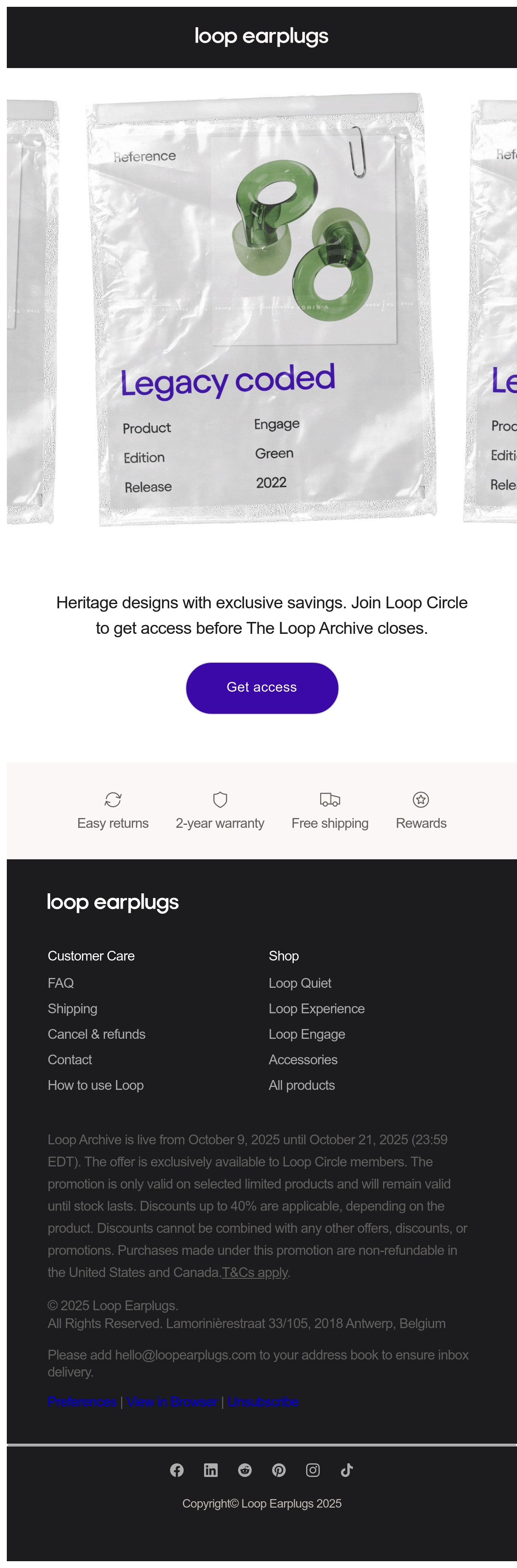Click the Unsubscribe link
517x1568 pixels.
point(263,1401)
